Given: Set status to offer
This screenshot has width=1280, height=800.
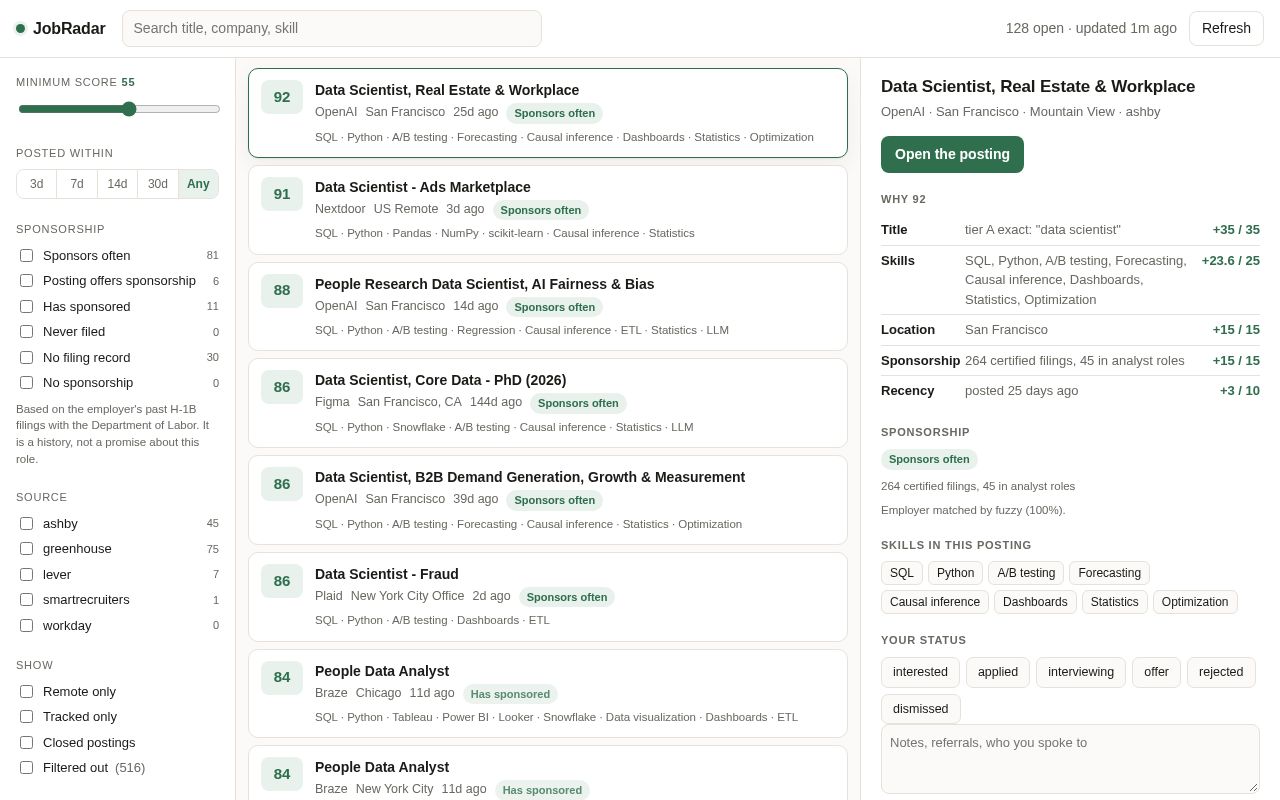Looking at the screenshot, I should coord(1156,672).
